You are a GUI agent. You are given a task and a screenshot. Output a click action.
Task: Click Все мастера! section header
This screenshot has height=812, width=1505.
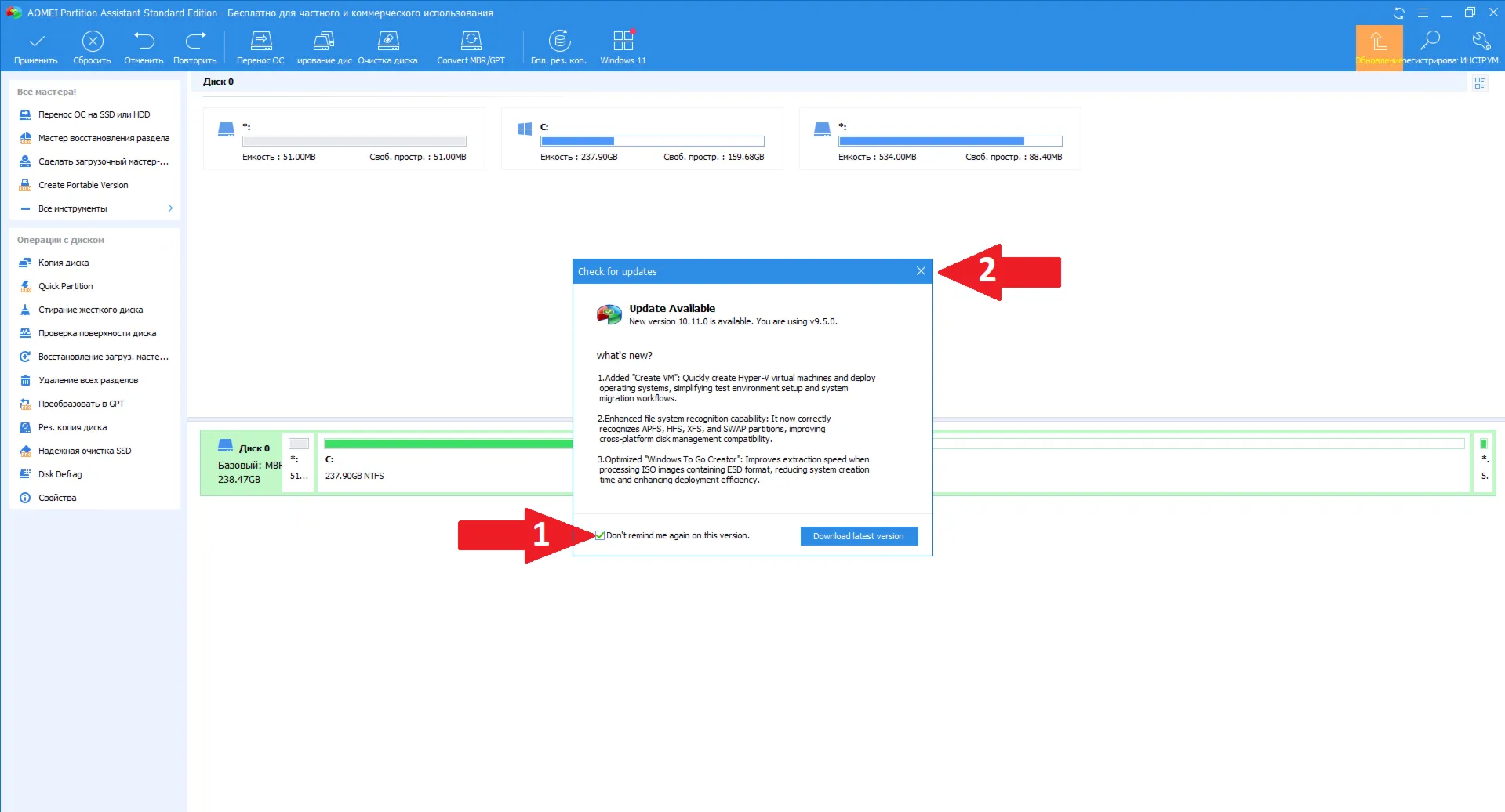46,92
